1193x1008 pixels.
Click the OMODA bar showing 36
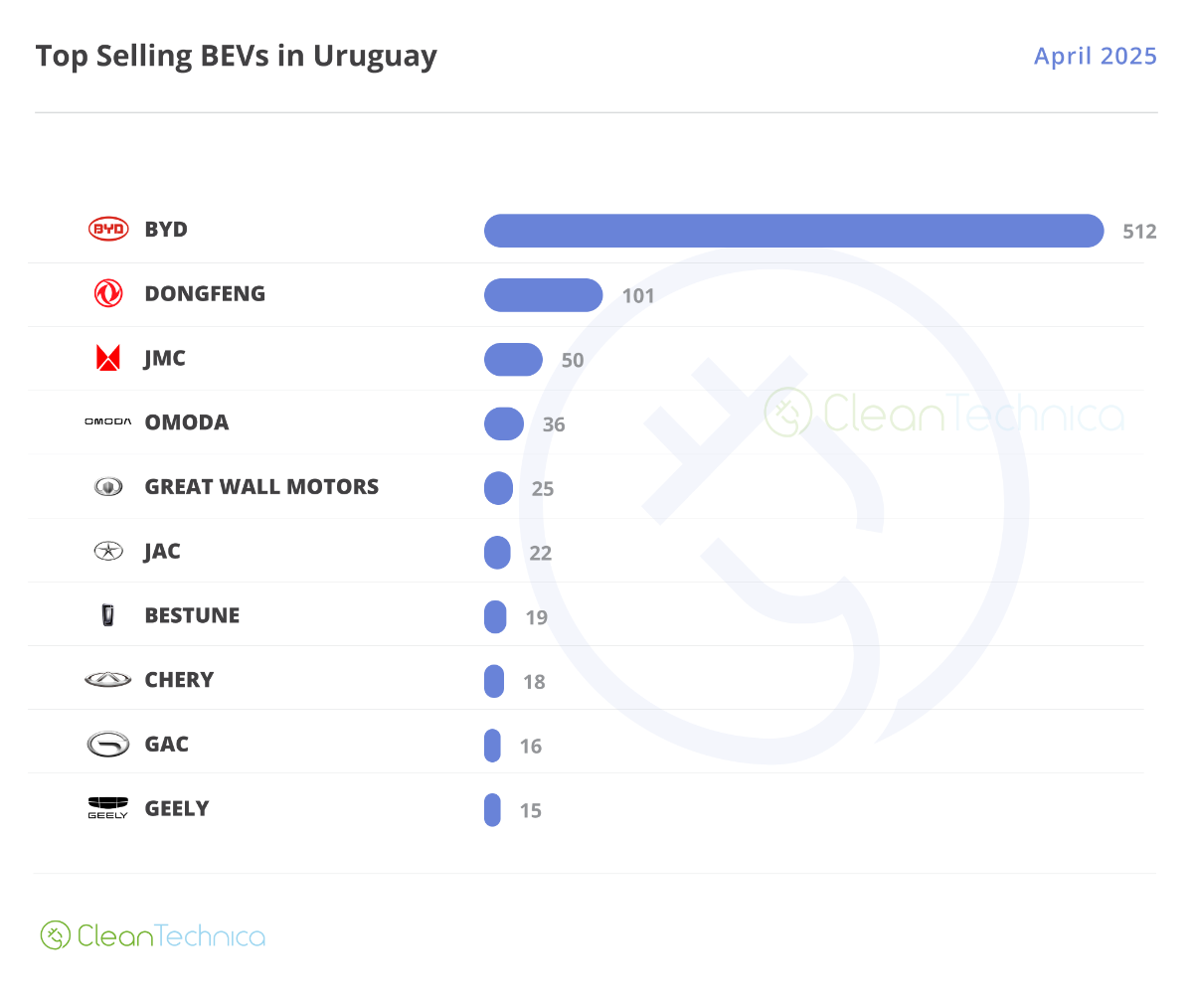click(504, 424)
